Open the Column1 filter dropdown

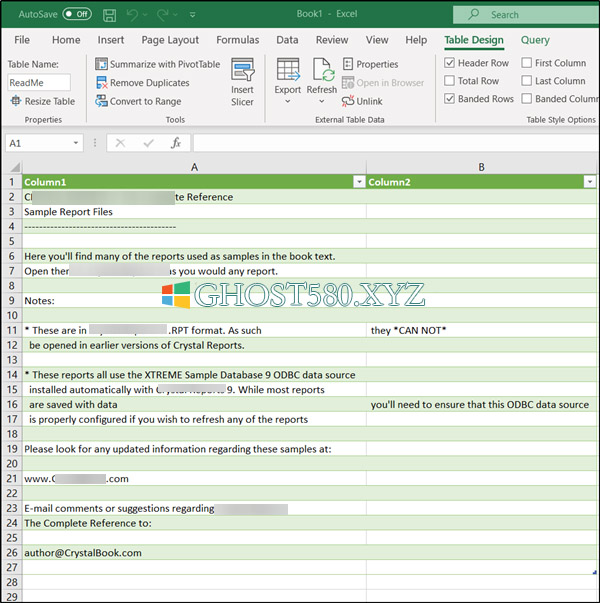(x=359, y=182)
